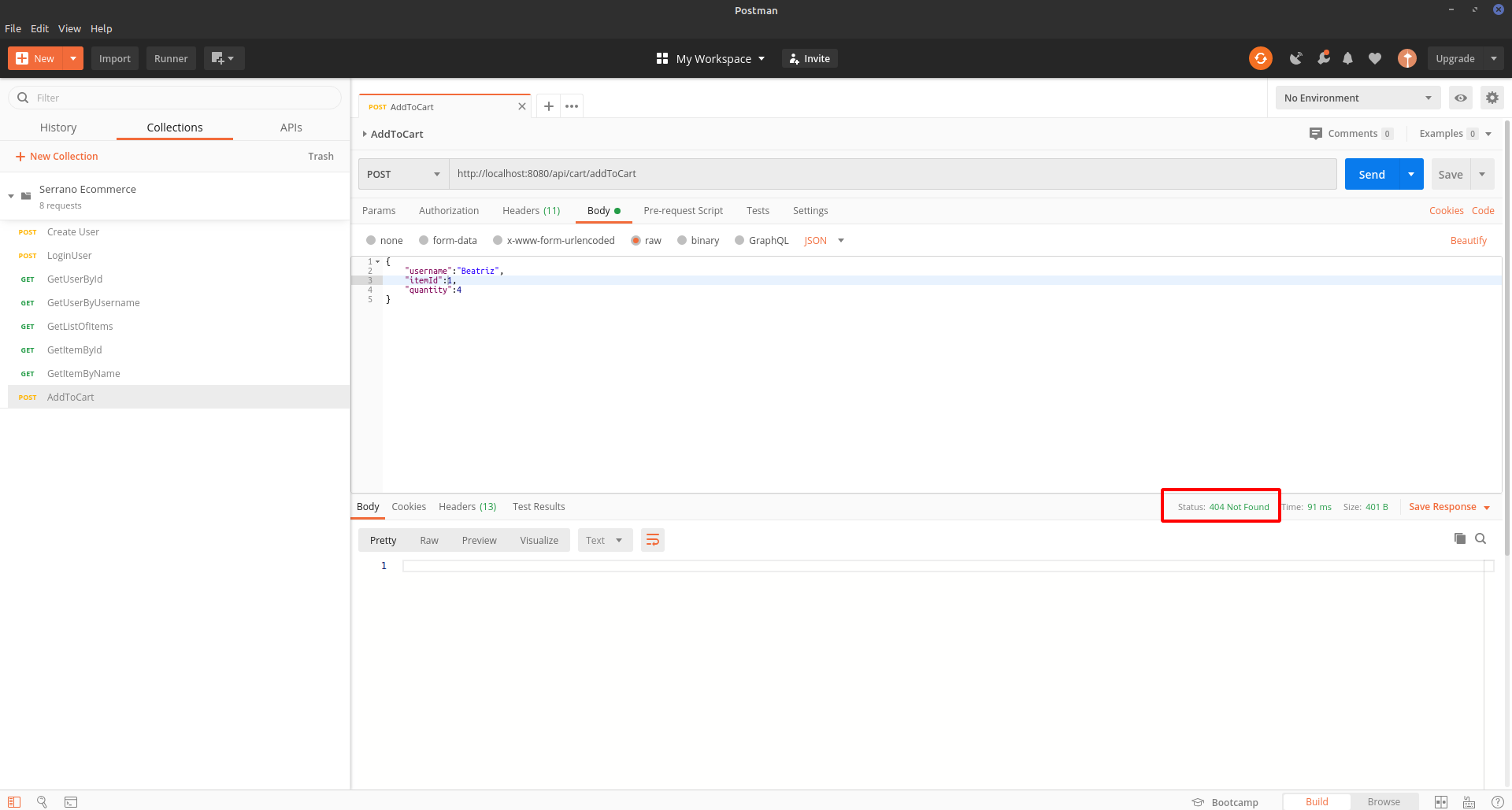Open the wrench settings icon
This screenshot has width=1512, height=810.
(1324, 57)
